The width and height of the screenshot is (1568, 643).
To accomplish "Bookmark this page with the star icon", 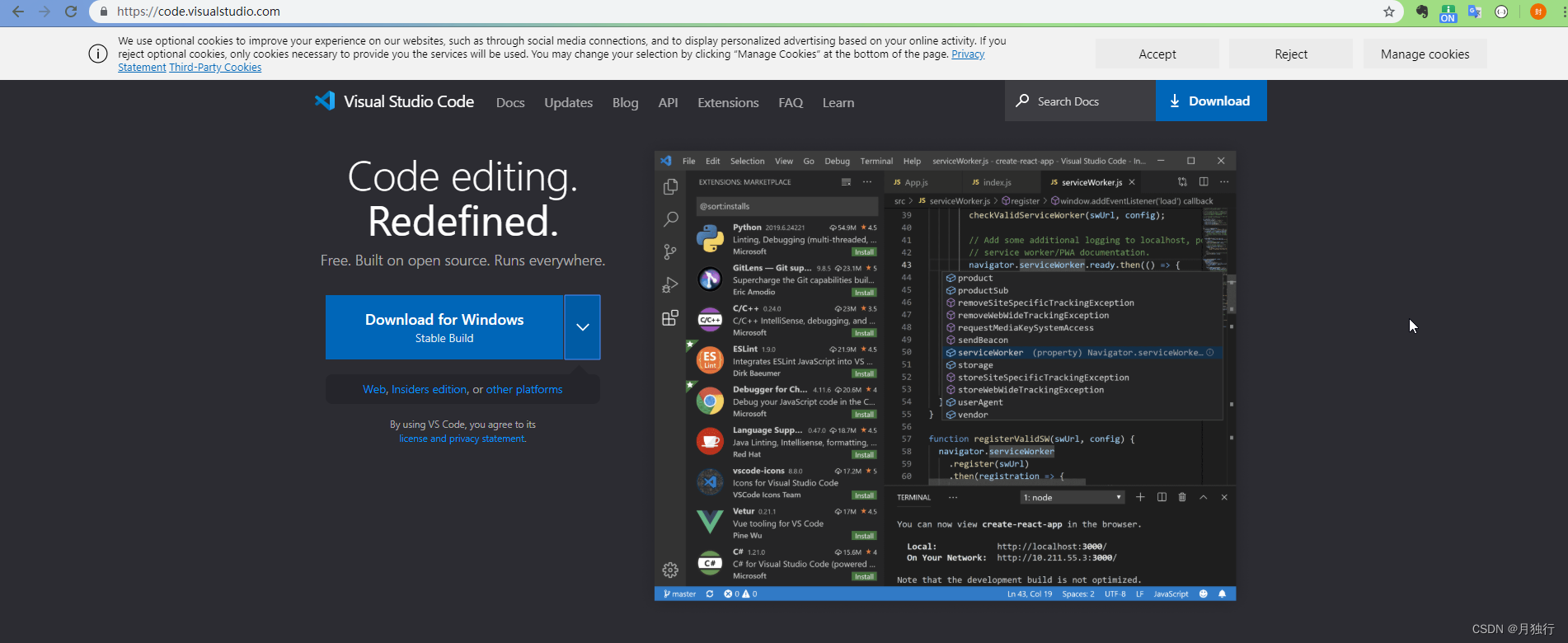I will point(1389,12).
